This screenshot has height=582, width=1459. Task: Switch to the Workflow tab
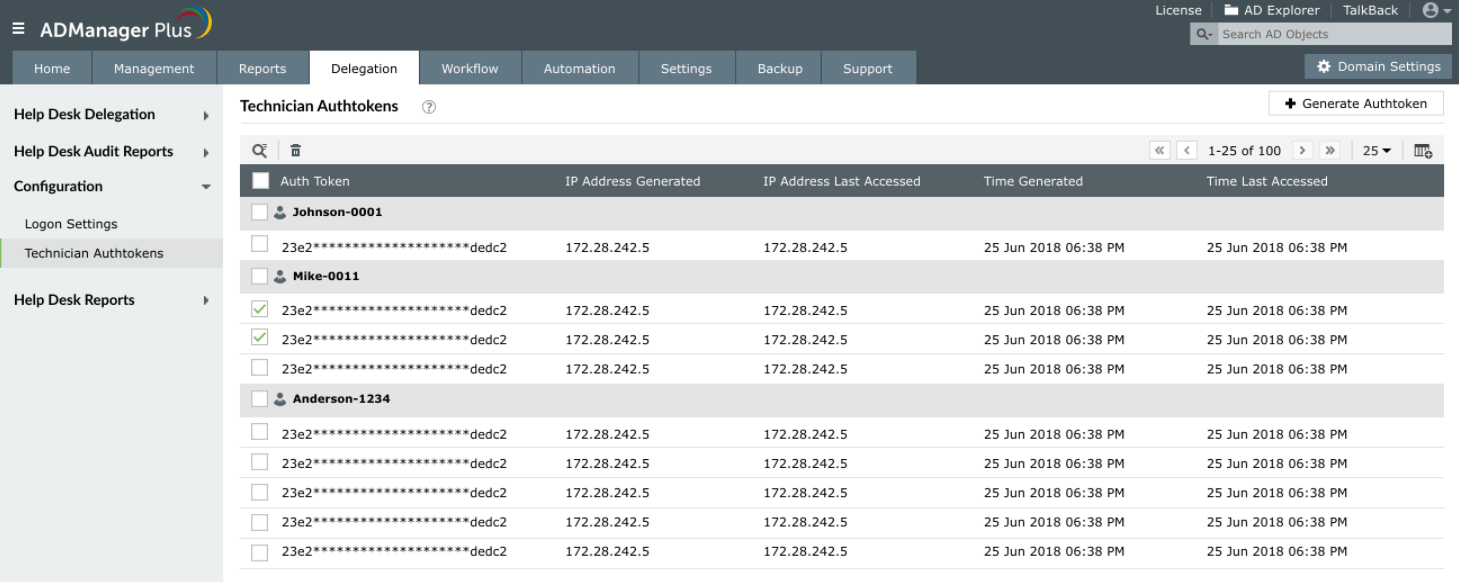coord(470,68)
